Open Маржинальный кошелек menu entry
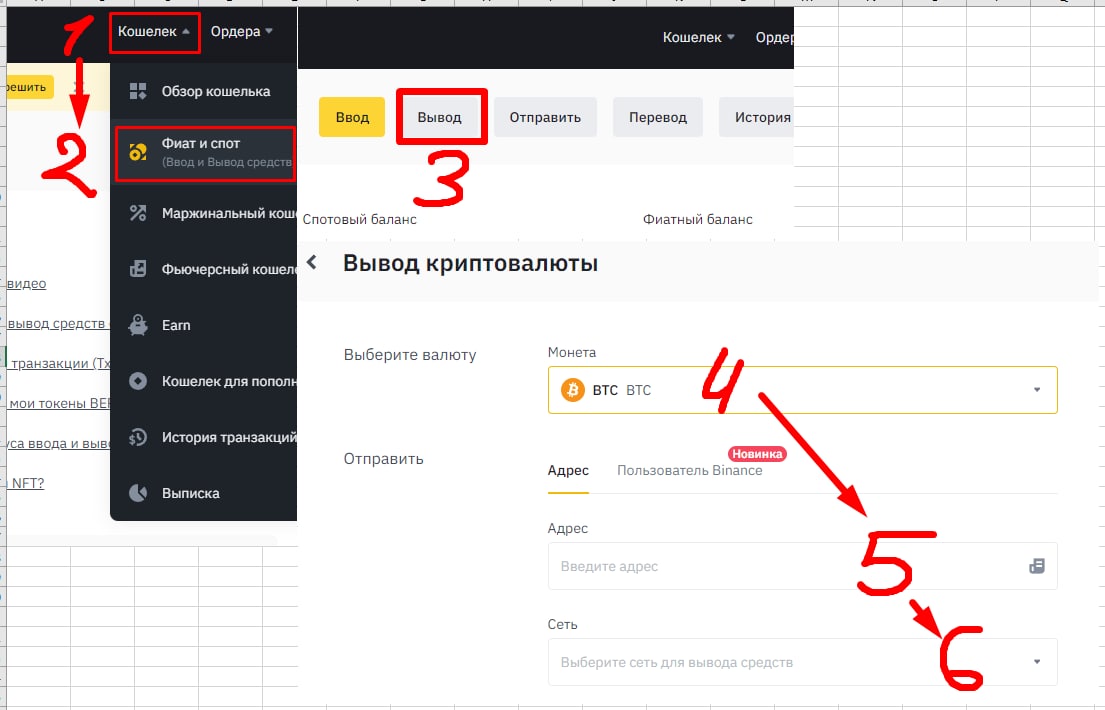The width and height of the screenshot is (1105, 710). coord(204,213)
